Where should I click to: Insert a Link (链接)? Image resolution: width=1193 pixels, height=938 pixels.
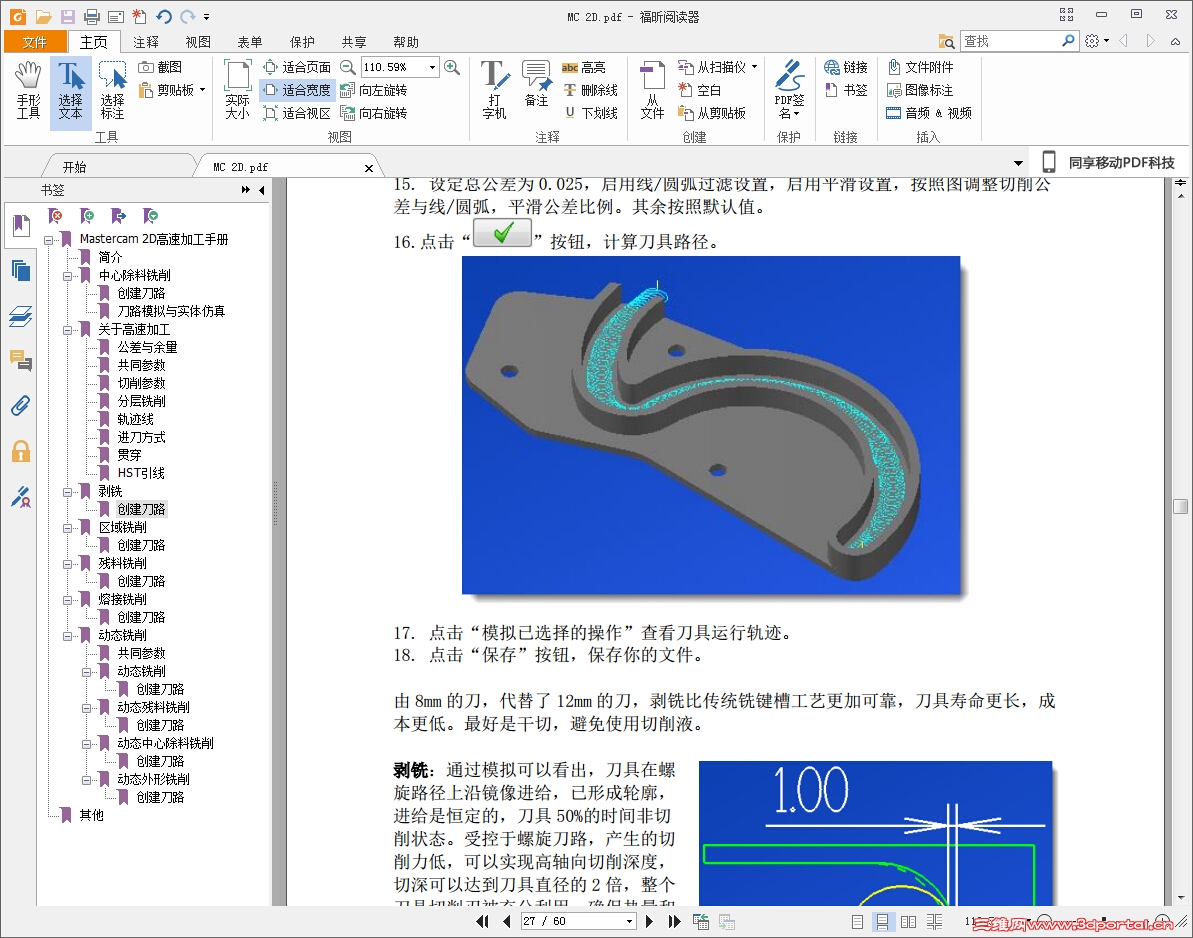(845, 67)
